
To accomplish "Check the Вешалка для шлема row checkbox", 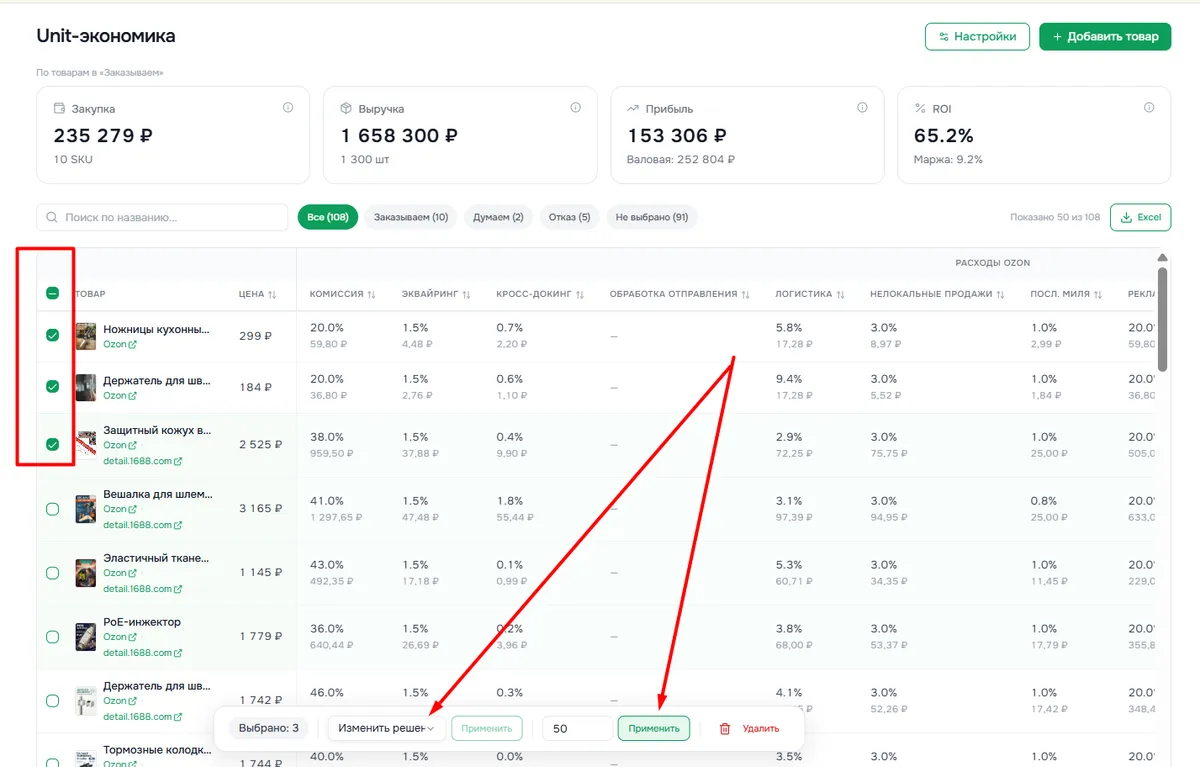I will (x=53, y=509).
